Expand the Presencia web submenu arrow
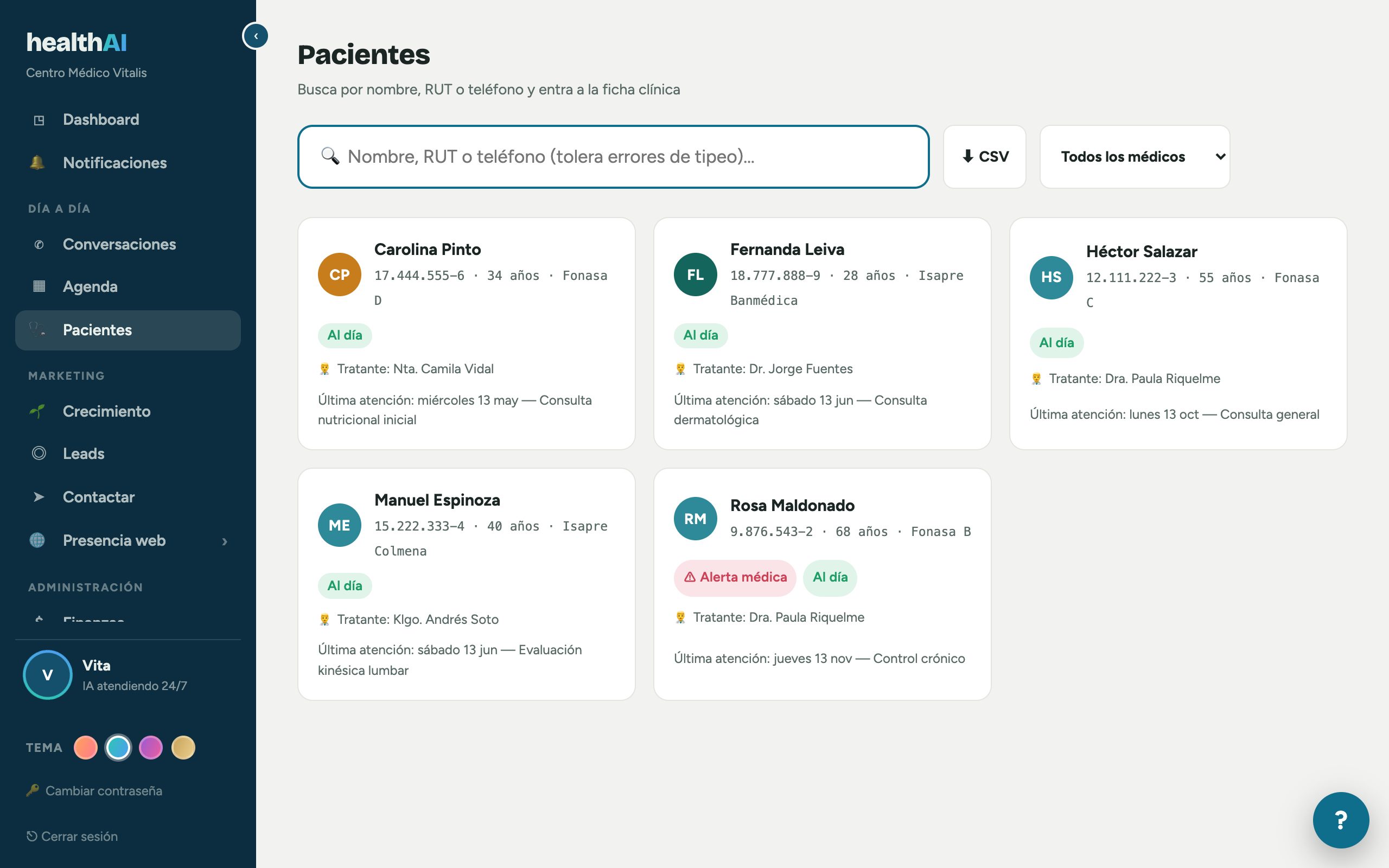Image resolution: width=1389 pixels, height=868 pixels. coord(225,541)
